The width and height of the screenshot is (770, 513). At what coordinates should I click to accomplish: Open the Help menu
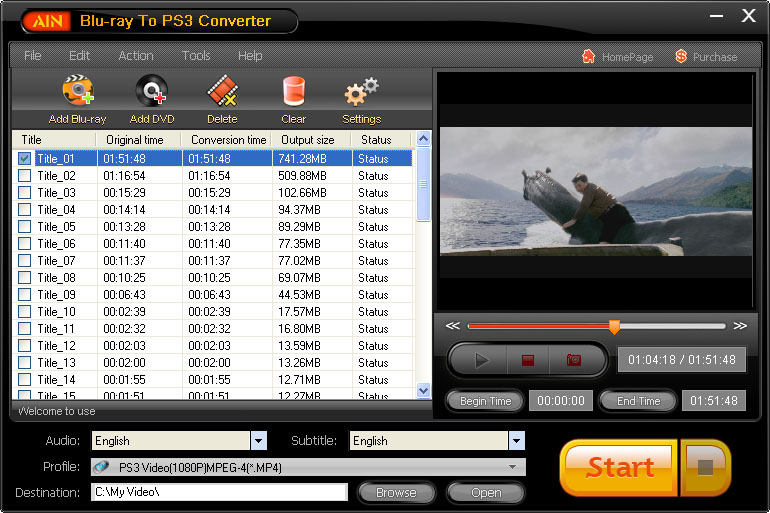point(250,55)
